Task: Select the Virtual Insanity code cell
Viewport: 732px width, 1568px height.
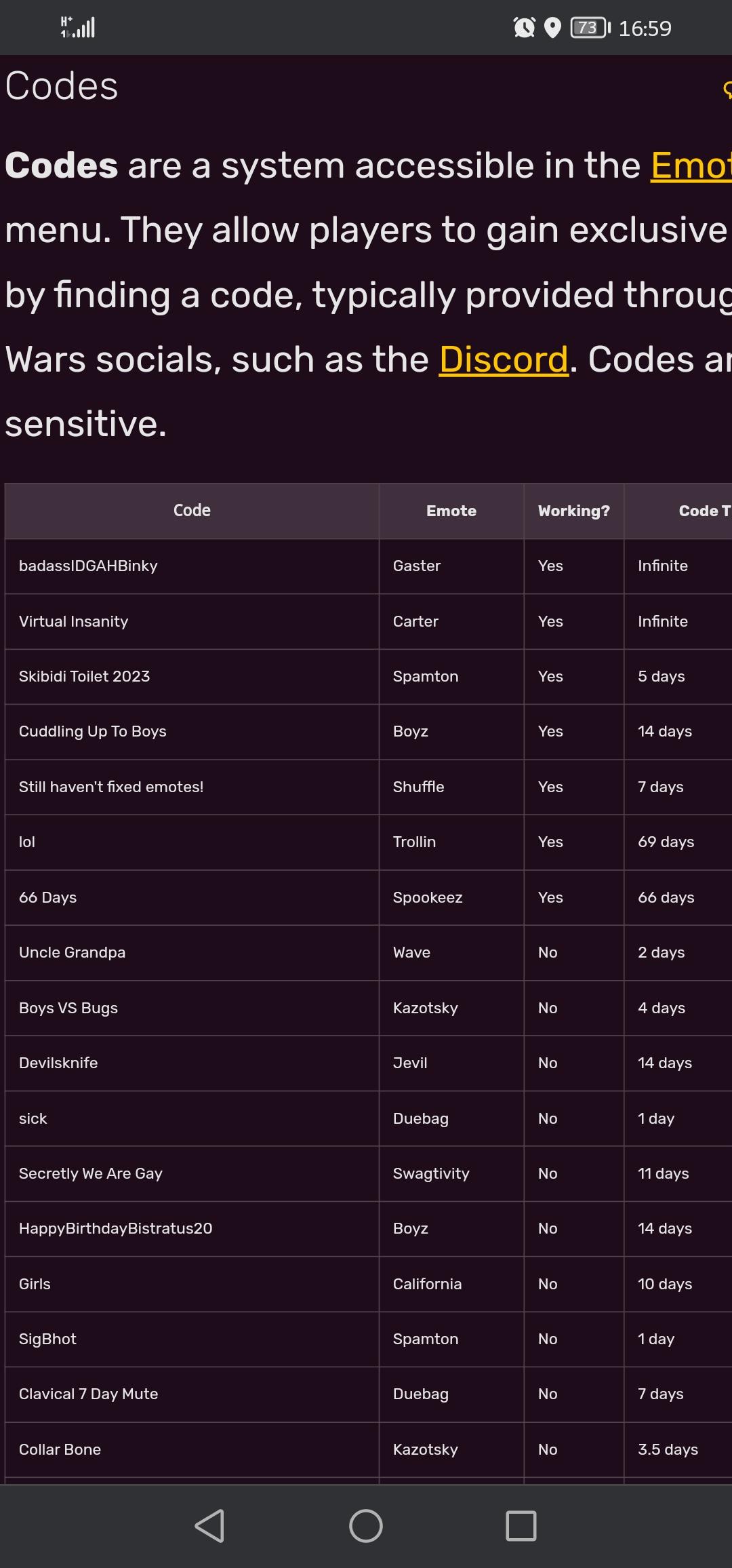Action: coord(73,621)
